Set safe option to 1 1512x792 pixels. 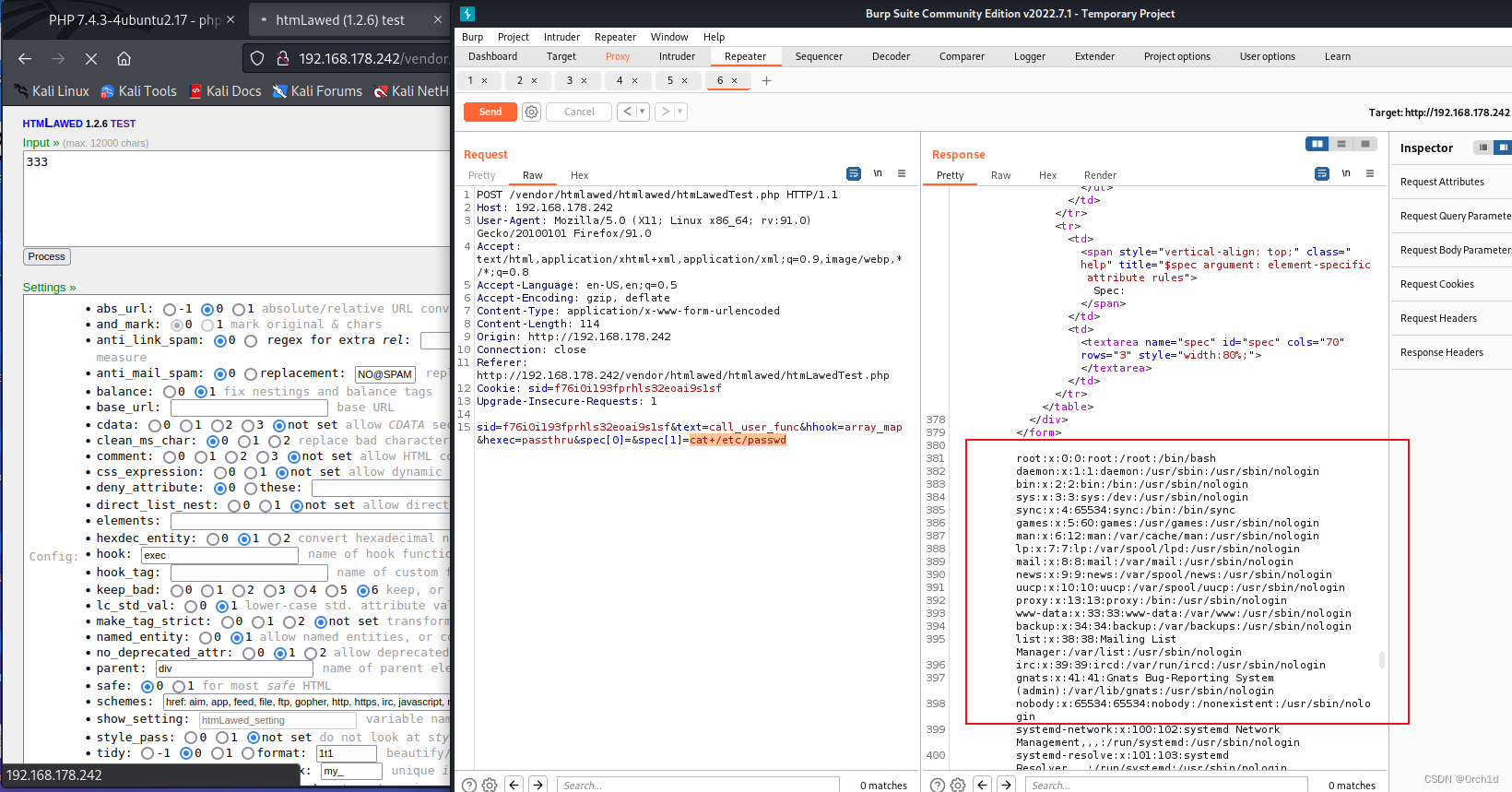179,686
